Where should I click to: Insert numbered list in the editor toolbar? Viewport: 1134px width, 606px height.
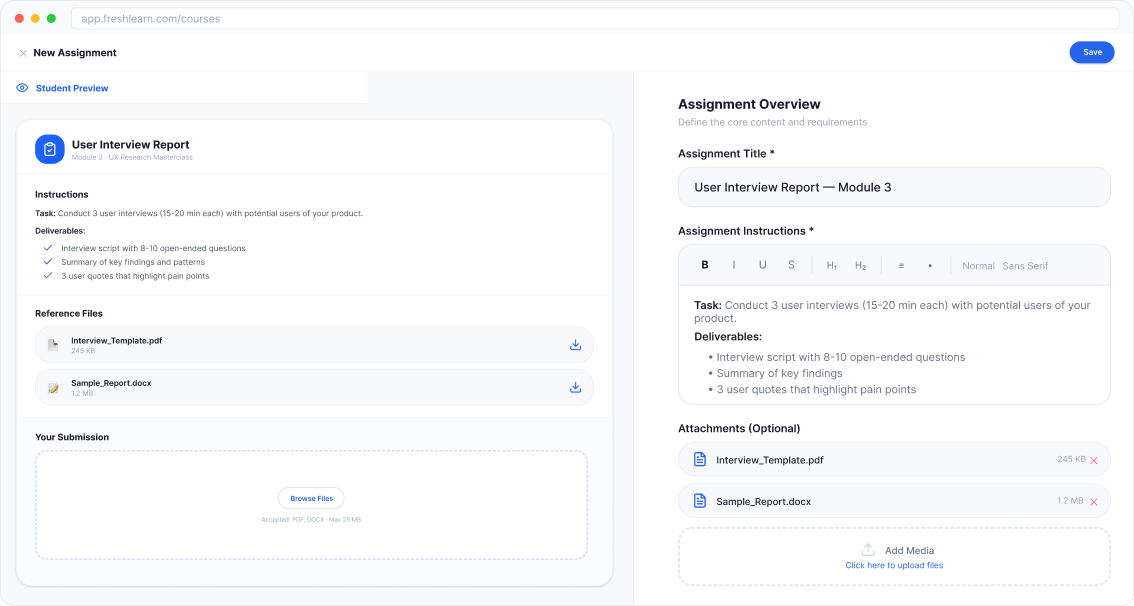pyautogui.click(x=901, y=265)
